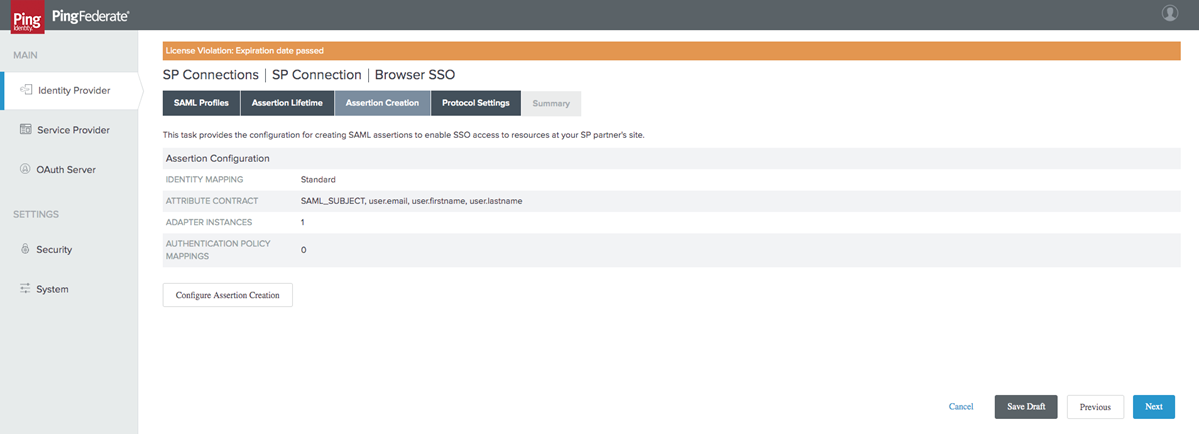Click the Browser SSO breadcrumb text
Viewport: 1199px width, 434px height.
click(415, 75)
